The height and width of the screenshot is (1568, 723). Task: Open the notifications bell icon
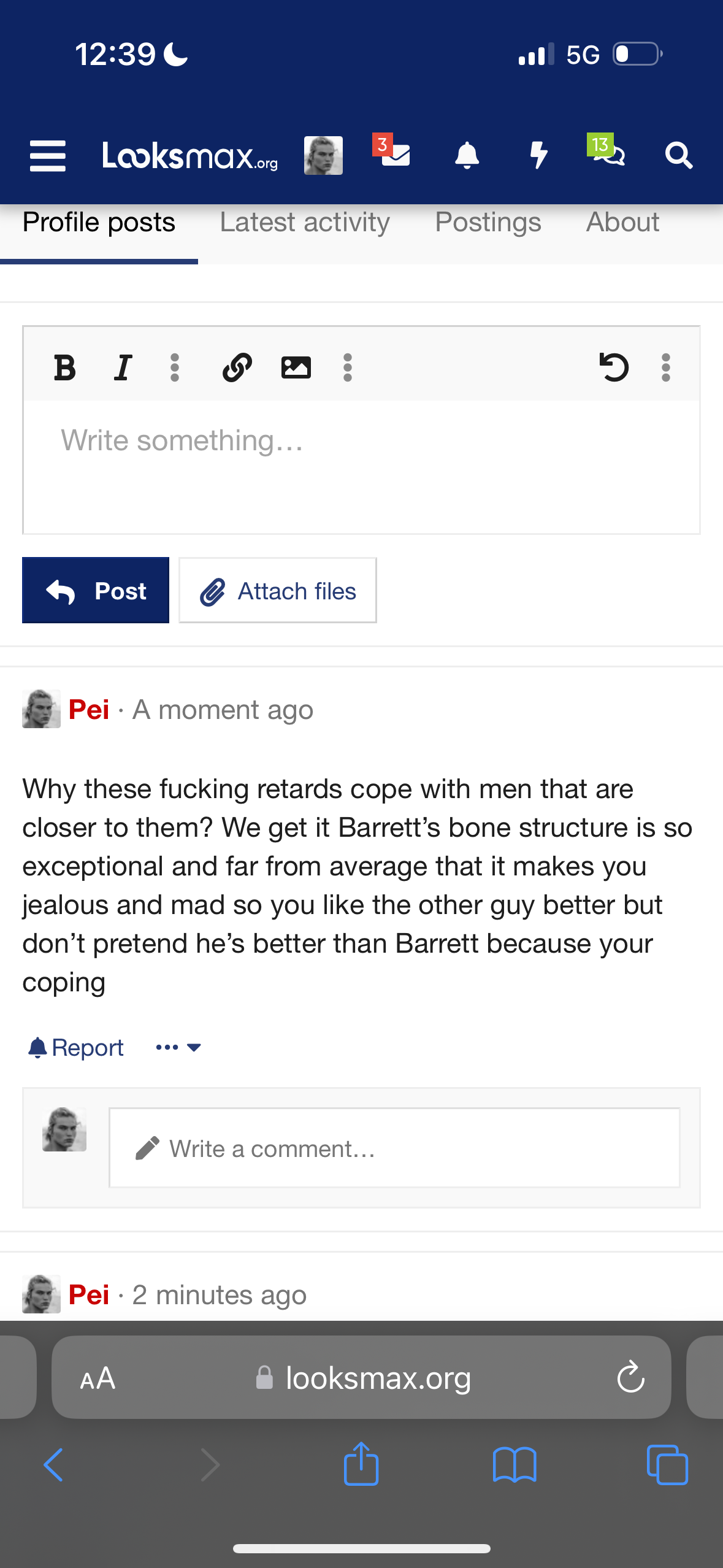pos(467,155)
